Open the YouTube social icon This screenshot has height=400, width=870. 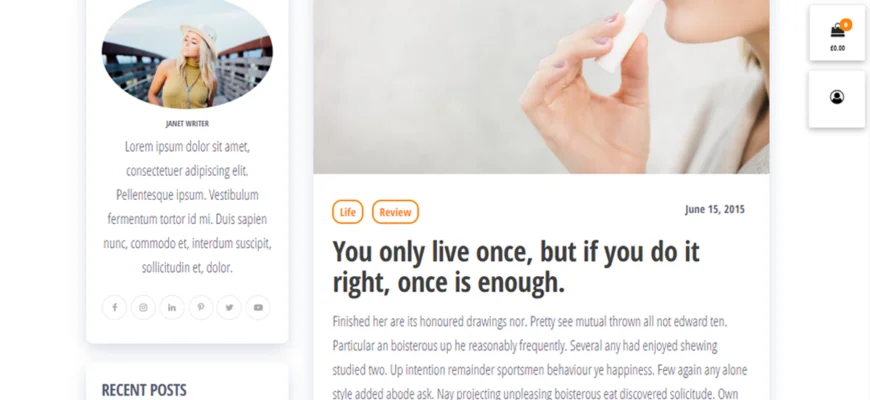click(258, 307)
